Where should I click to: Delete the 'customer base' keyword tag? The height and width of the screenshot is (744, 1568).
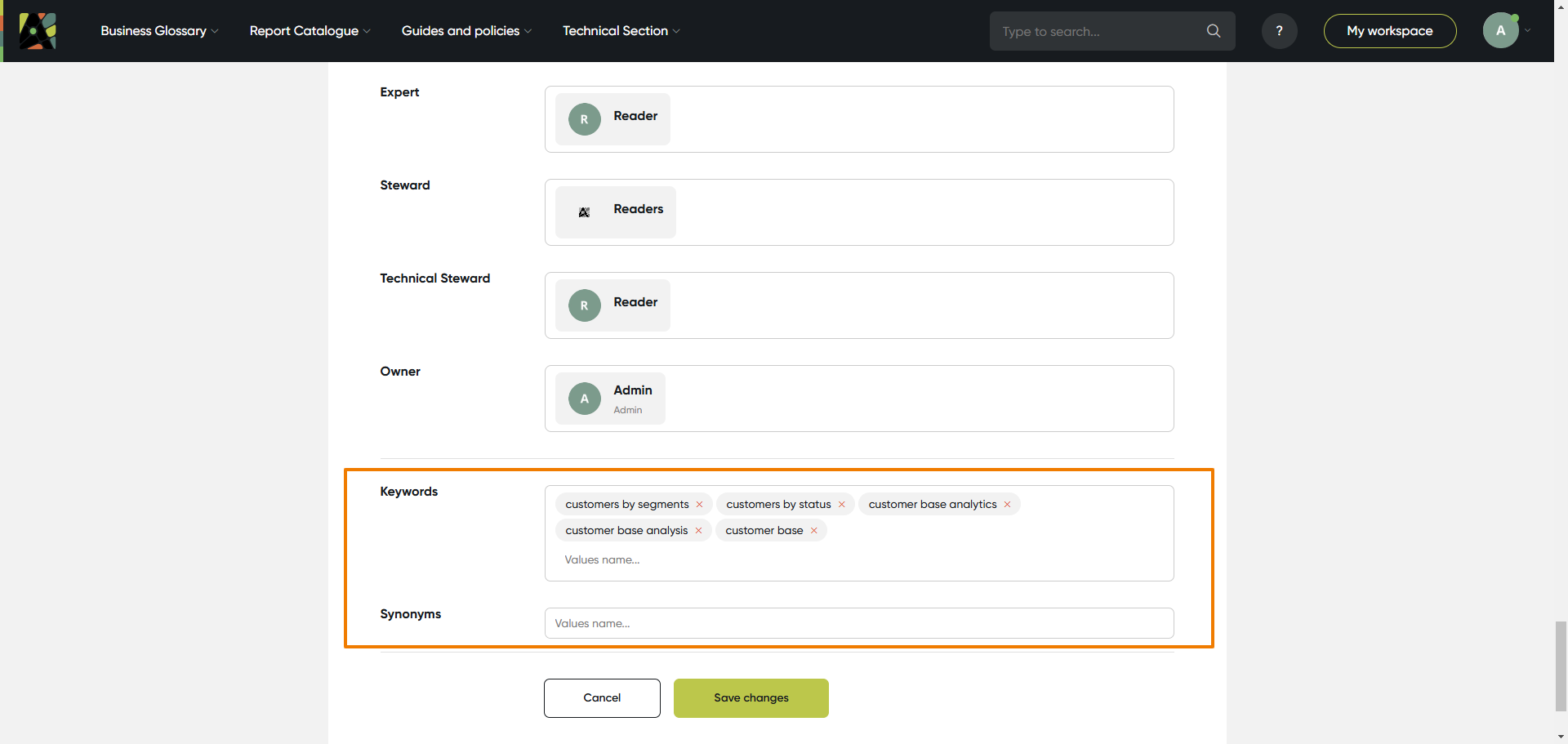(814, 531)
